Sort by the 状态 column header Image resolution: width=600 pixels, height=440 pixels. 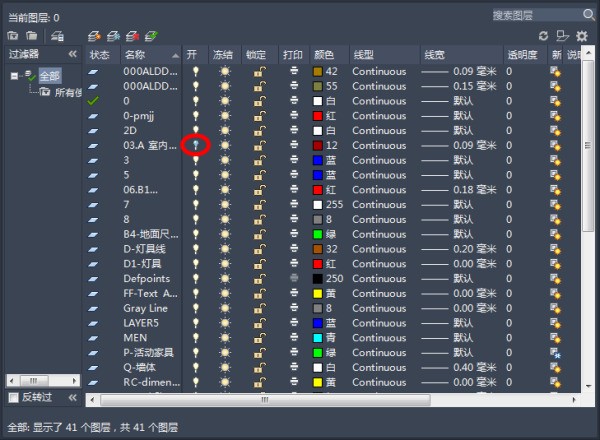(103, 55)
